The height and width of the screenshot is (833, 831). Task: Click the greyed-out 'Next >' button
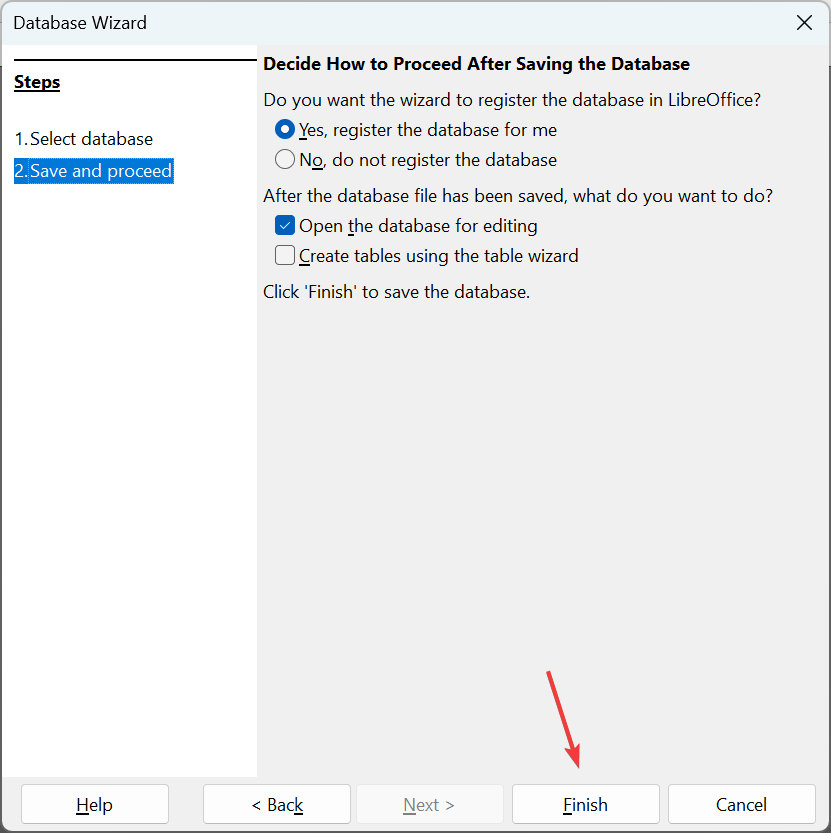point(429,805)
